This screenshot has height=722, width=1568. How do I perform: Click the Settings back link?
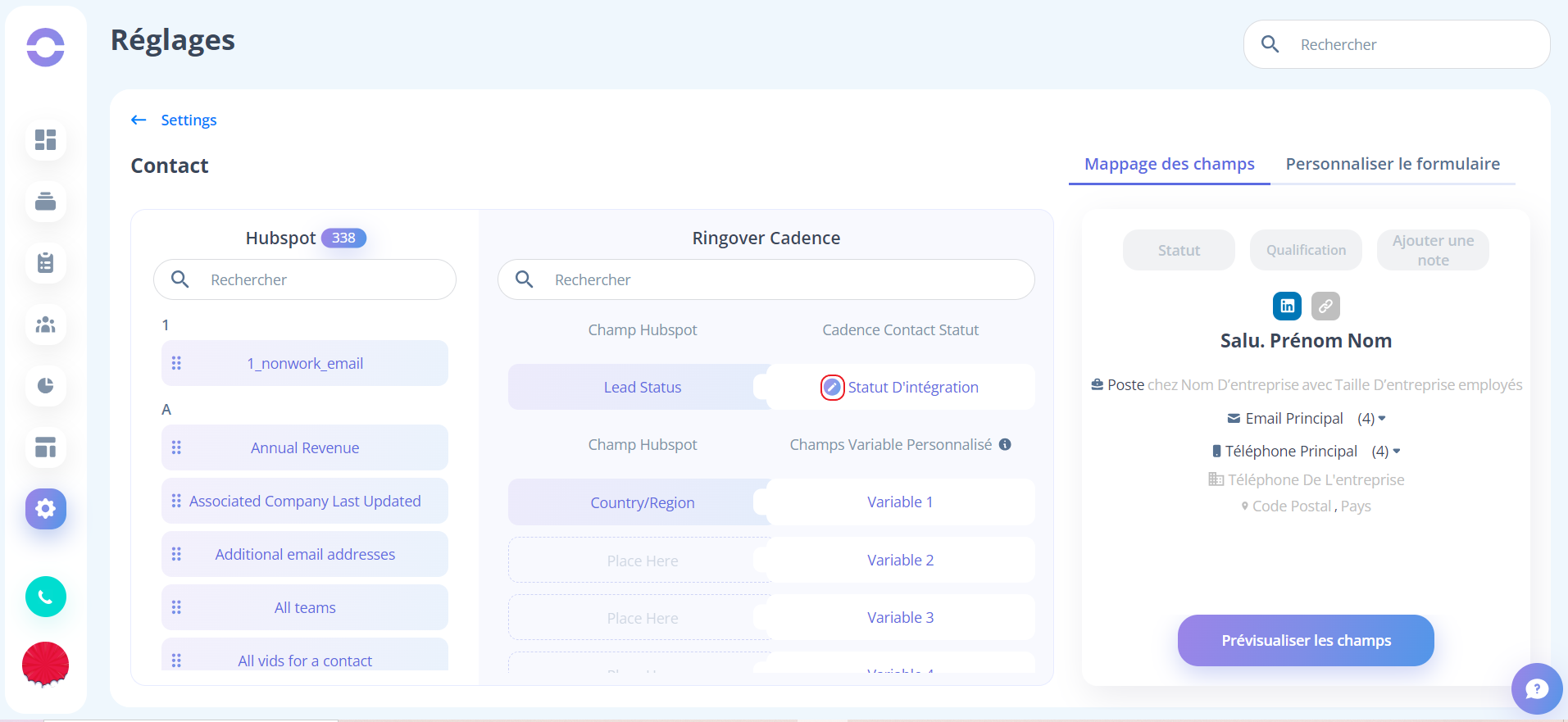189,120
